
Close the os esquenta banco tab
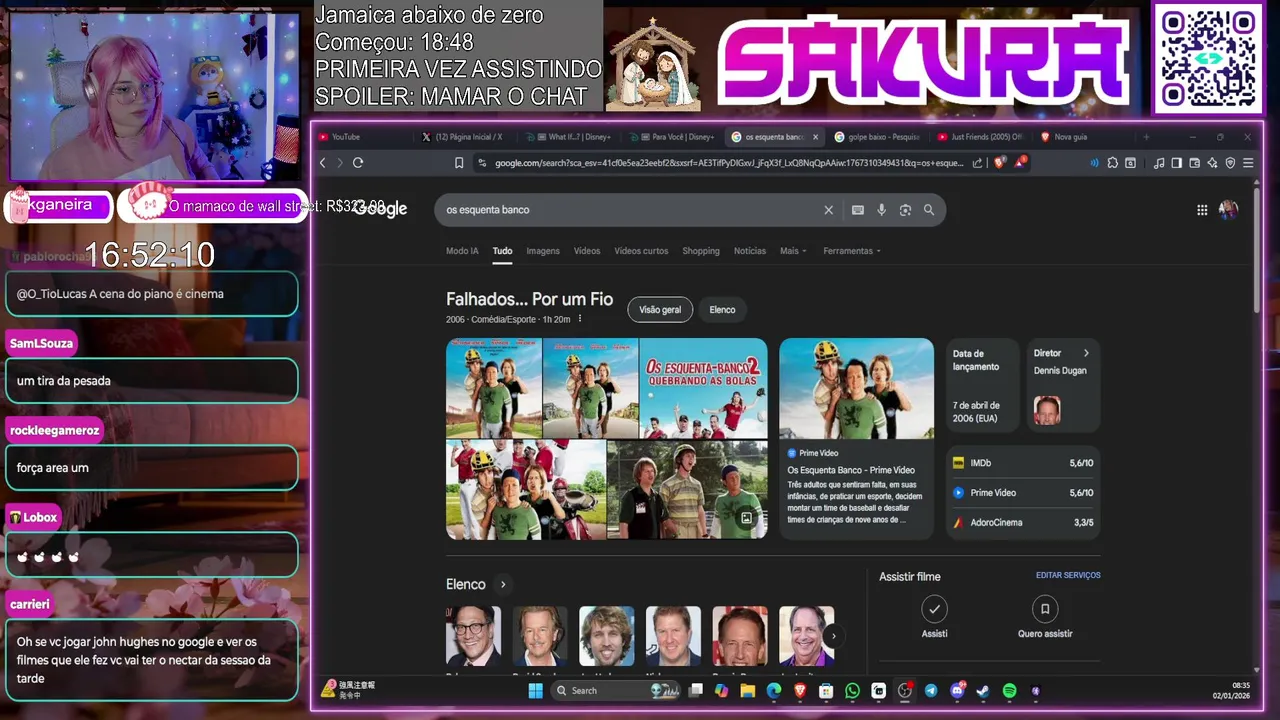pos(815,137)
